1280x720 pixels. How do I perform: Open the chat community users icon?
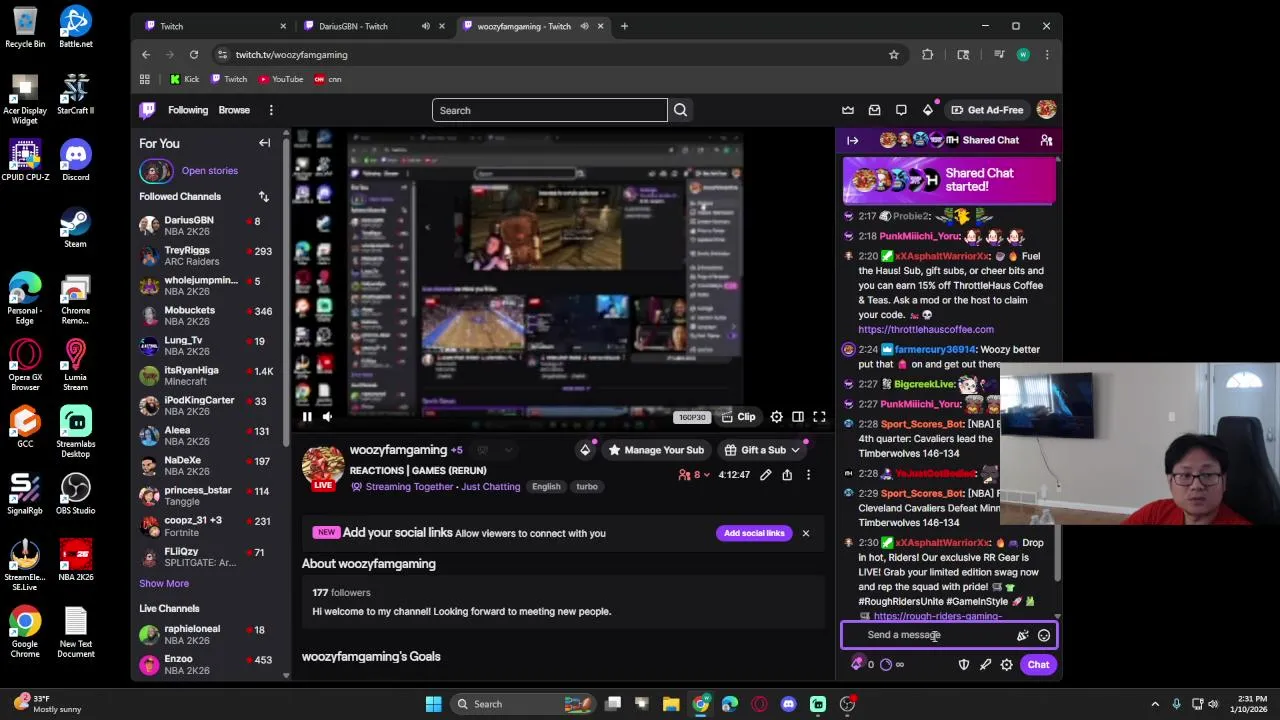(x=1046, y=140)
